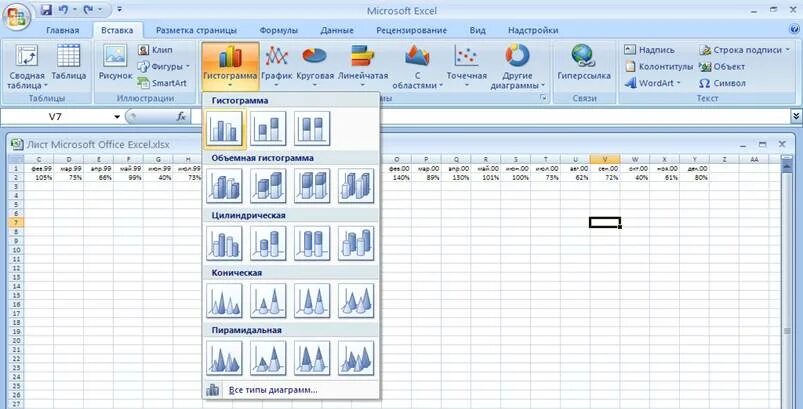The image size is (803, 409).
Task: Open the Другие диаграммы menu
Action: 518,67
